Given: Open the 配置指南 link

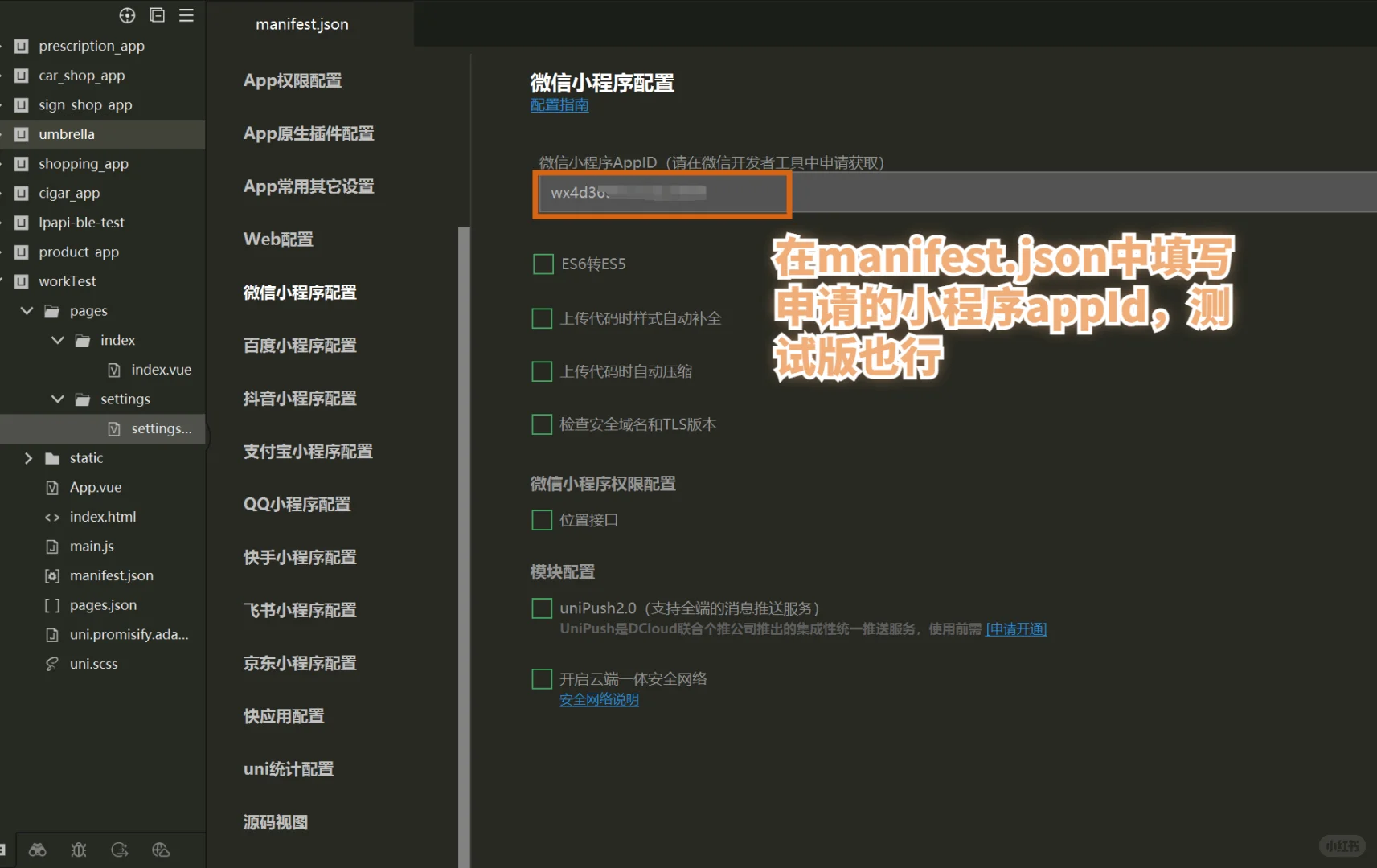Looking at the screenshot, I should 559,104.
